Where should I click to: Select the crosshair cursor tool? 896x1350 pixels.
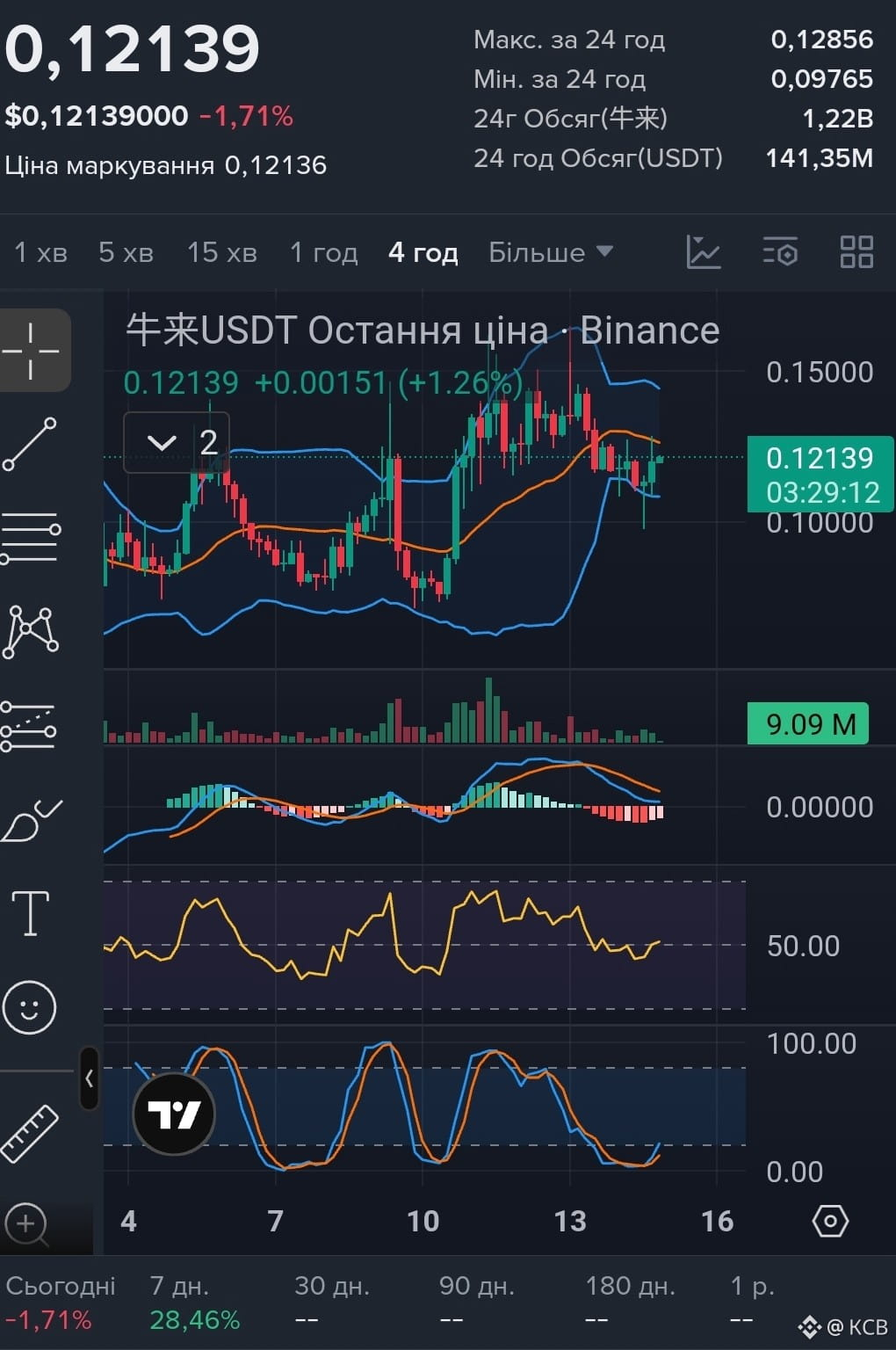coord(32,350)
